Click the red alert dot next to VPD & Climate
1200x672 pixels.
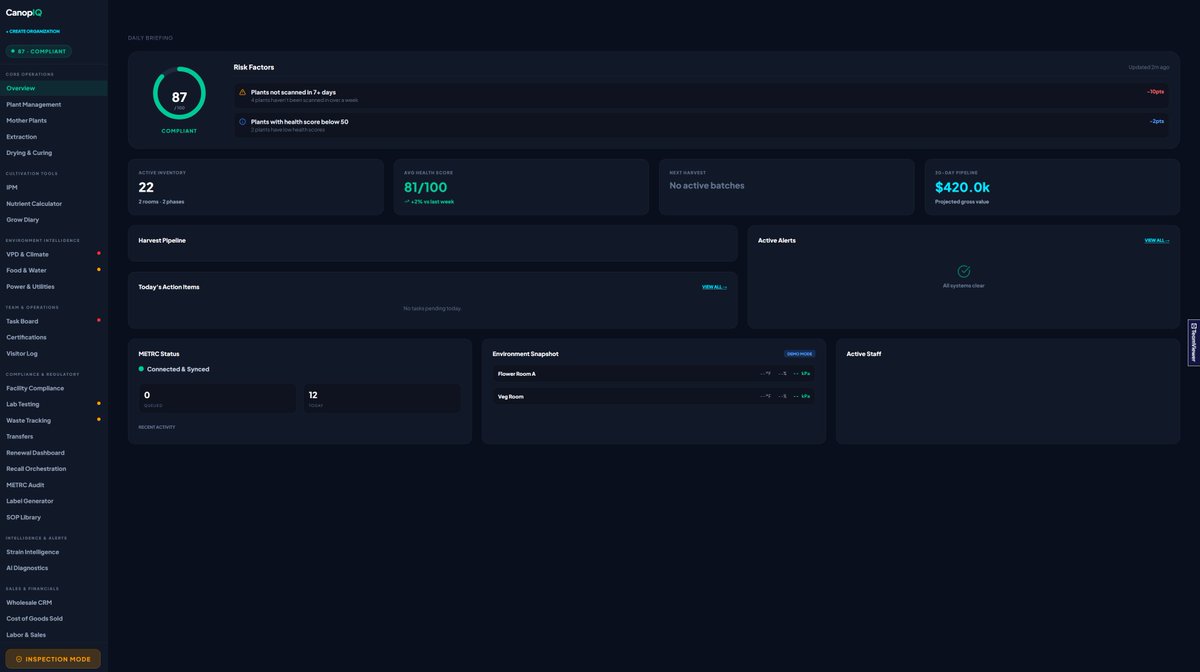click(x=98, y=253)
